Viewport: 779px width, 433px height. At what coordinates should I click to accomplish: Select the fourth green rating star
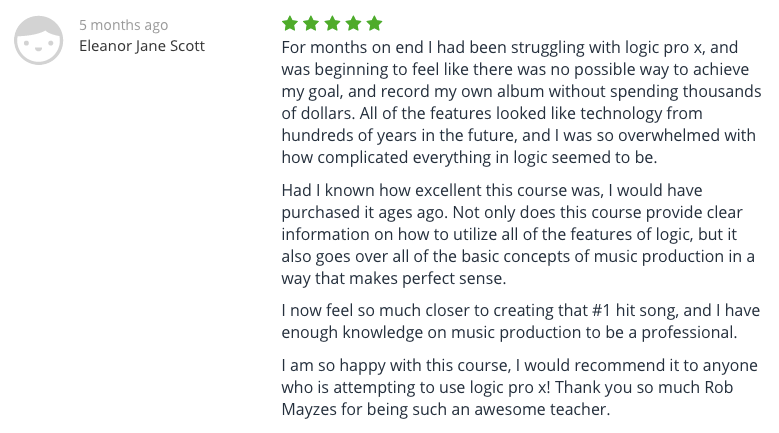pos(354,23)
